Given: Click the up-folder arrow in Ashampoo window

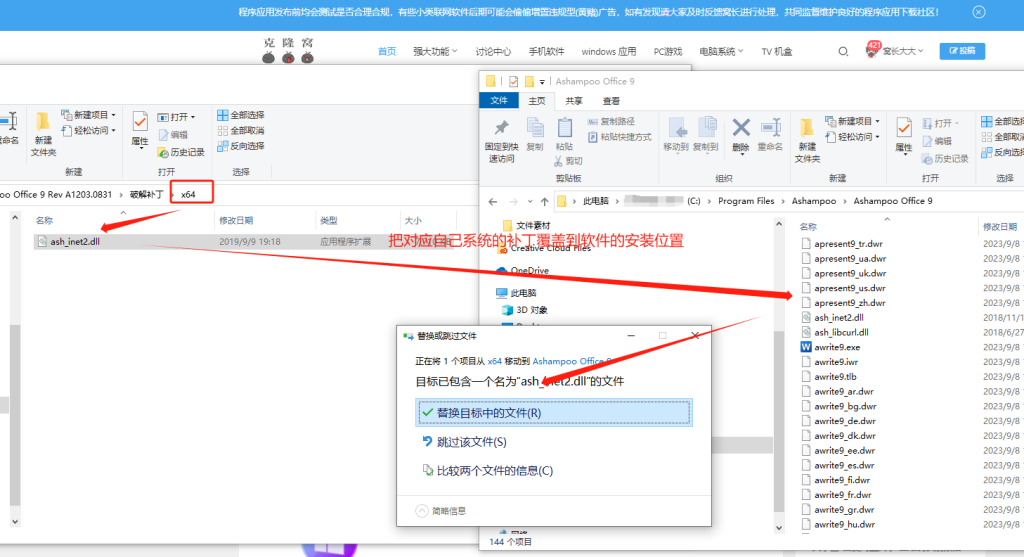Looking at the screenshot, I should 544,202.
